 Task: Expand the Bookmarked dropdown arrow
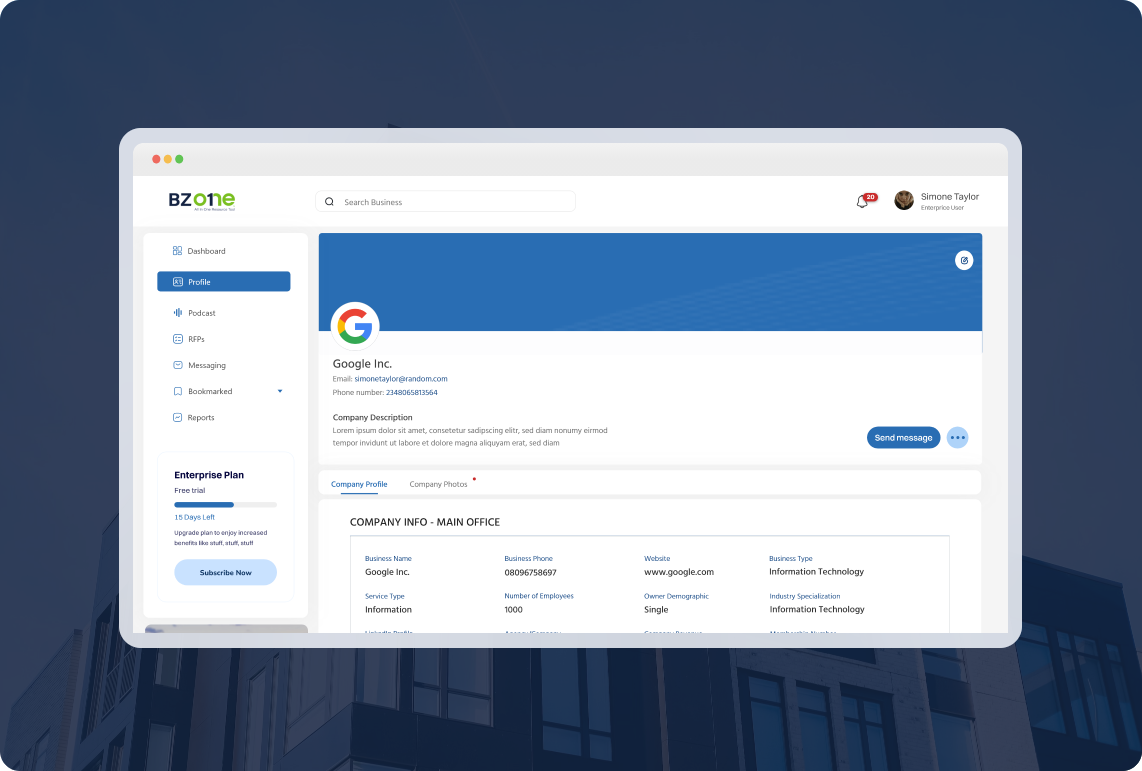point(280,391)
